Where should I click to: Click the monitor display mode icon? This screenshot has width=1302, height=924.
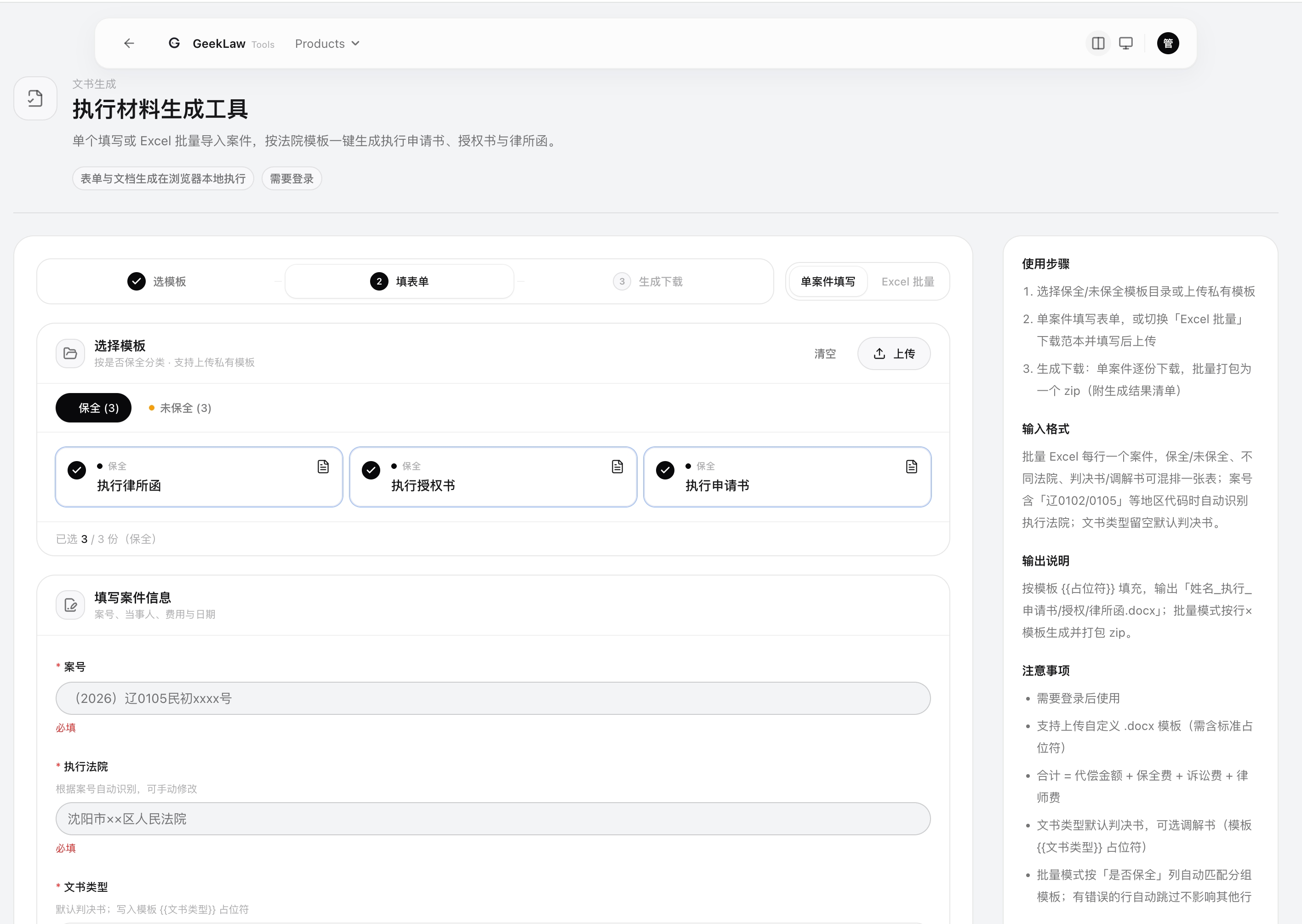[x=1125, y=43]
